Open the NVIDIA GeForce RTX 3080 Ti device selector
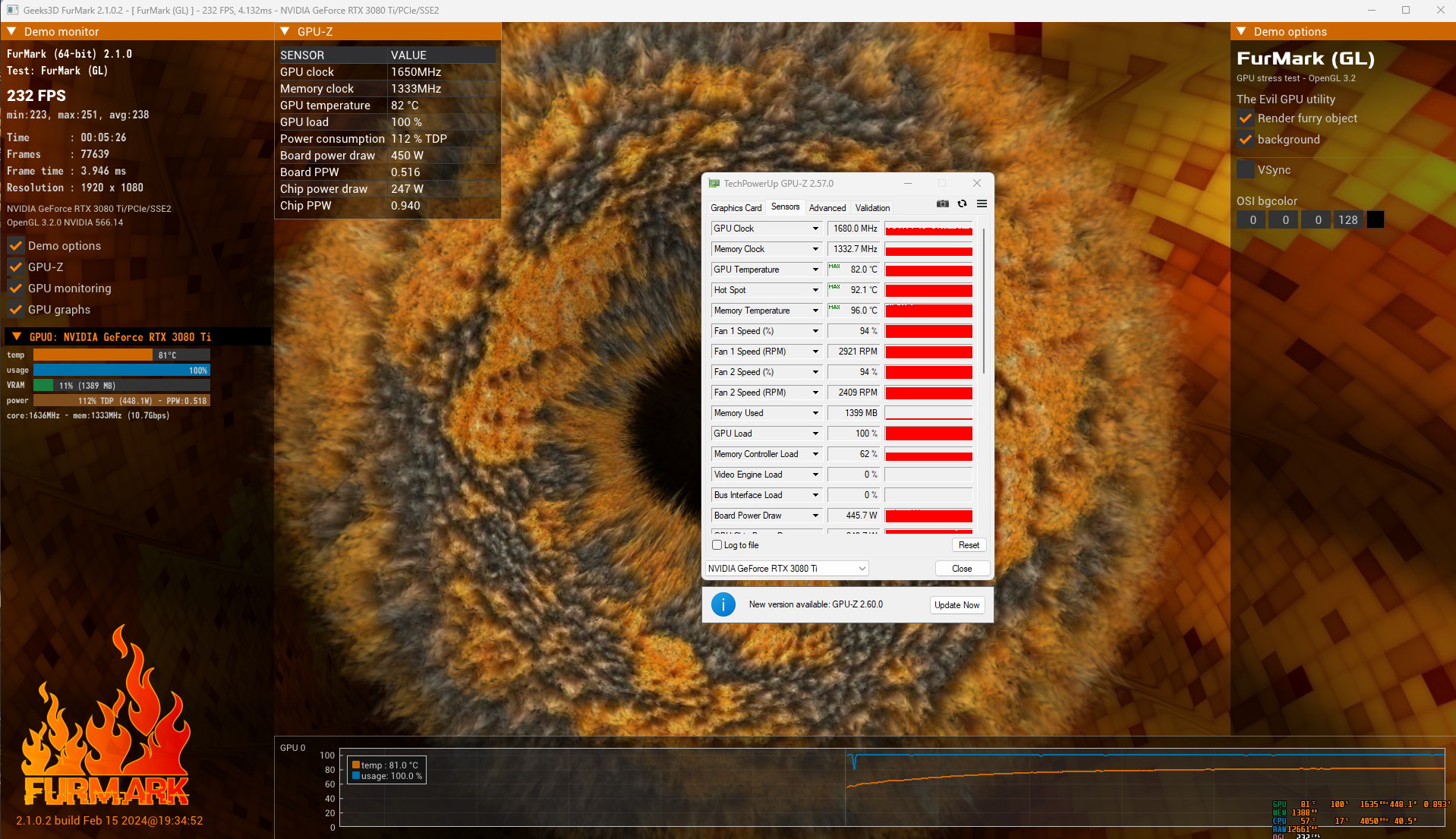The image size is (1456, 839). click(x=787, y=569)
